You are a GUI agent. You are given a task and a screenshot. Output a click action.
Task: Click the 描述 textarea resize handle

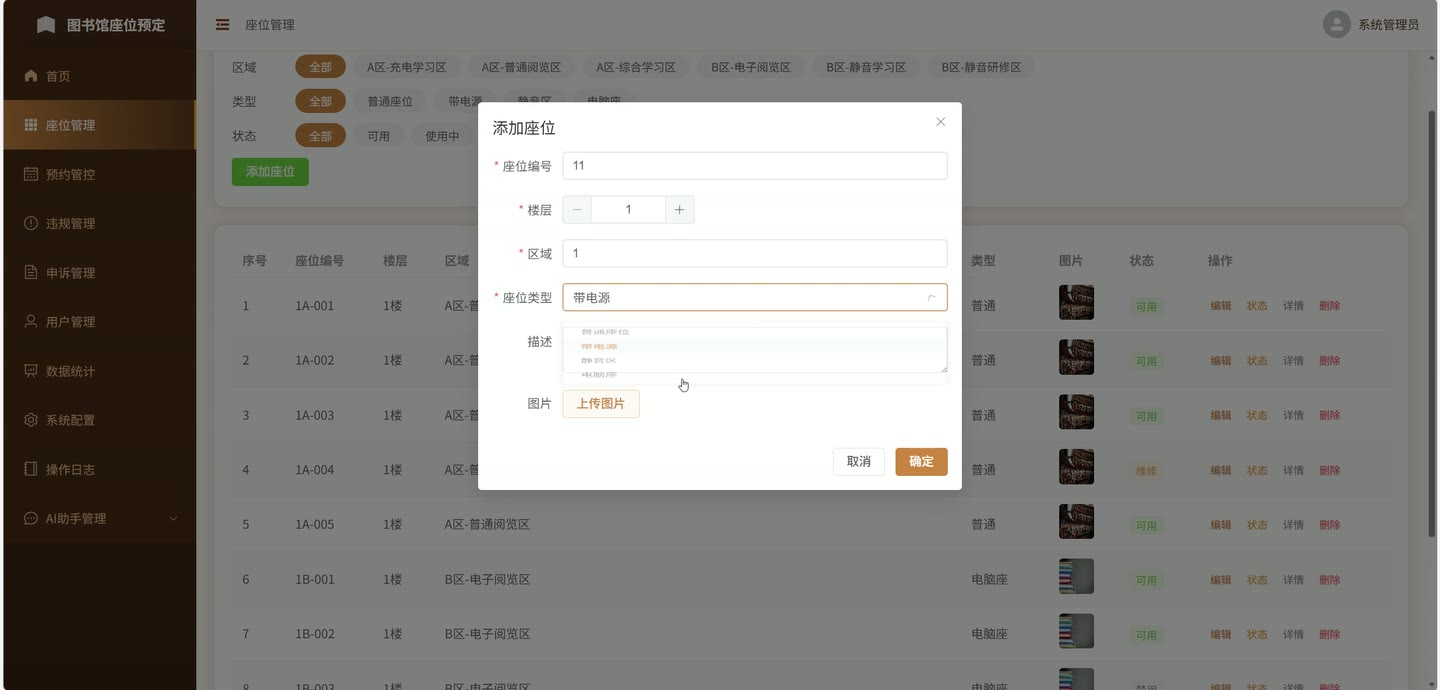click(x=943, y=368)
